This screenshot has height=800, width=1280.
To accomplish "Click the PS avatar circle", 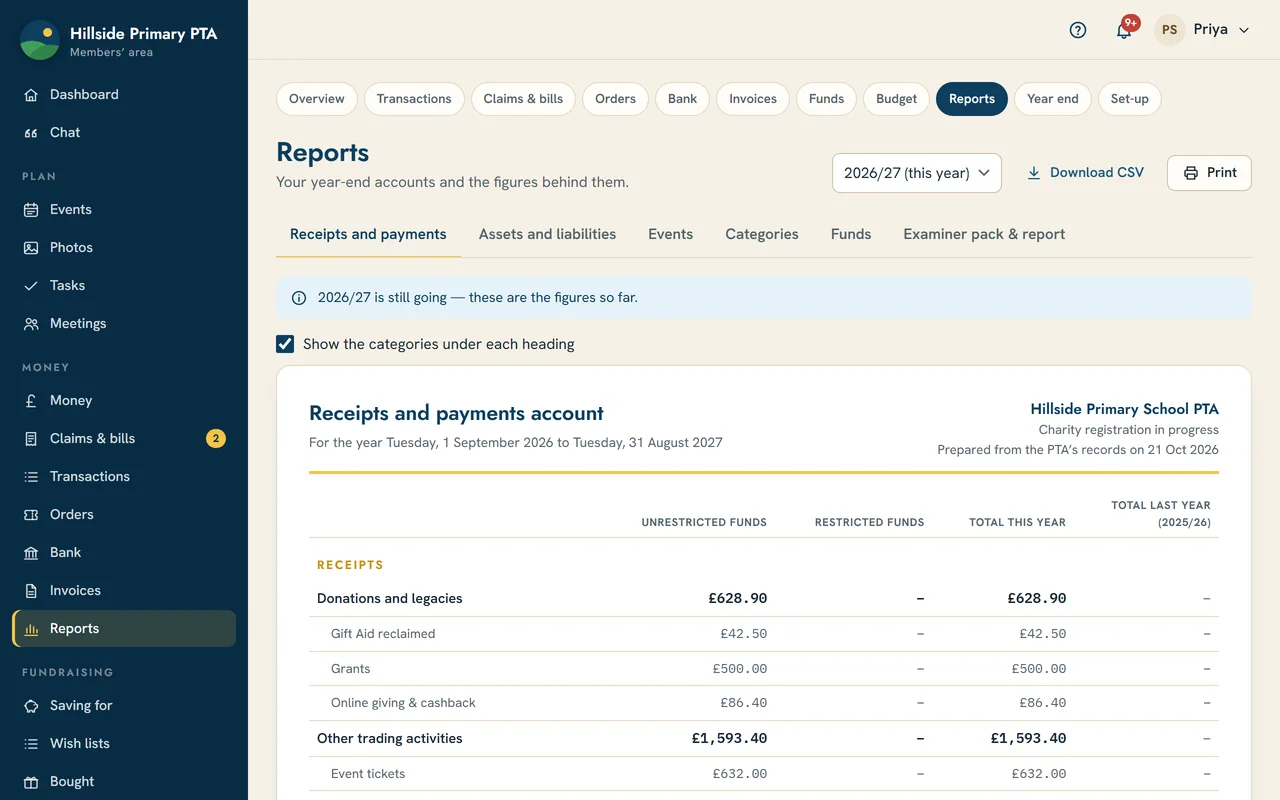I will click(1169, 30).
